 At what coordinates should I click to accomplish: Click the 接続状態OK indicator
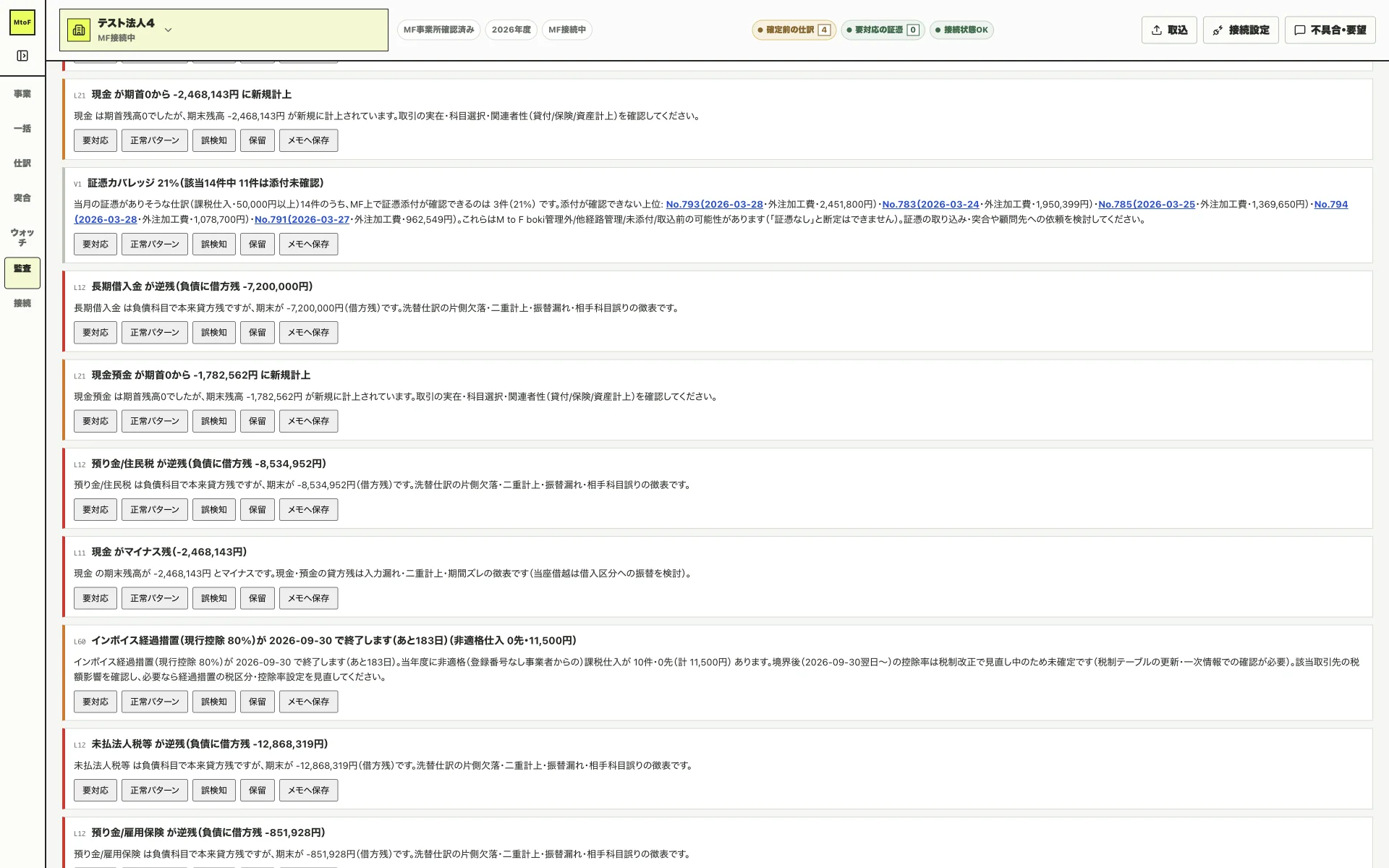(961, 30)
